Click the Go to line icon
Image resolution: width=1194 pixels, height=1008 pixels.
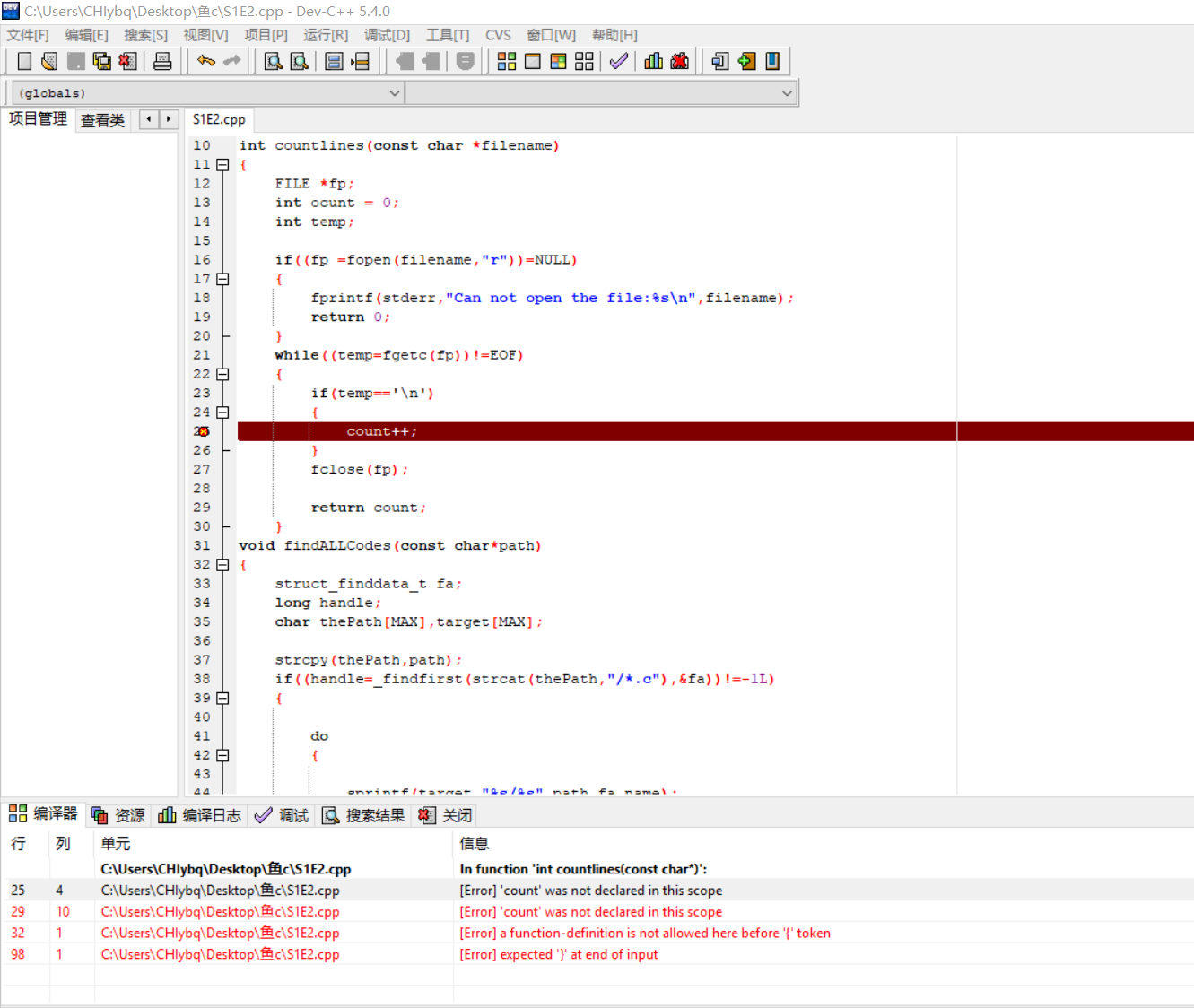pos(360,61)
